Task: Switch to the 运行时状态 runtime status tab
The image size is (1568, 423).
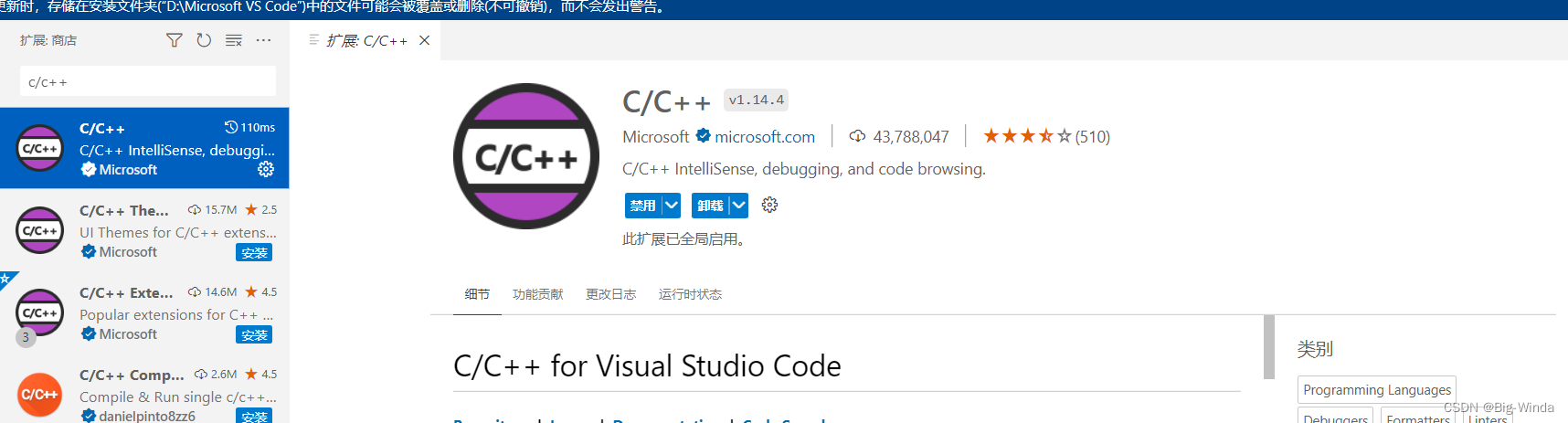Action: pos(690,294)
